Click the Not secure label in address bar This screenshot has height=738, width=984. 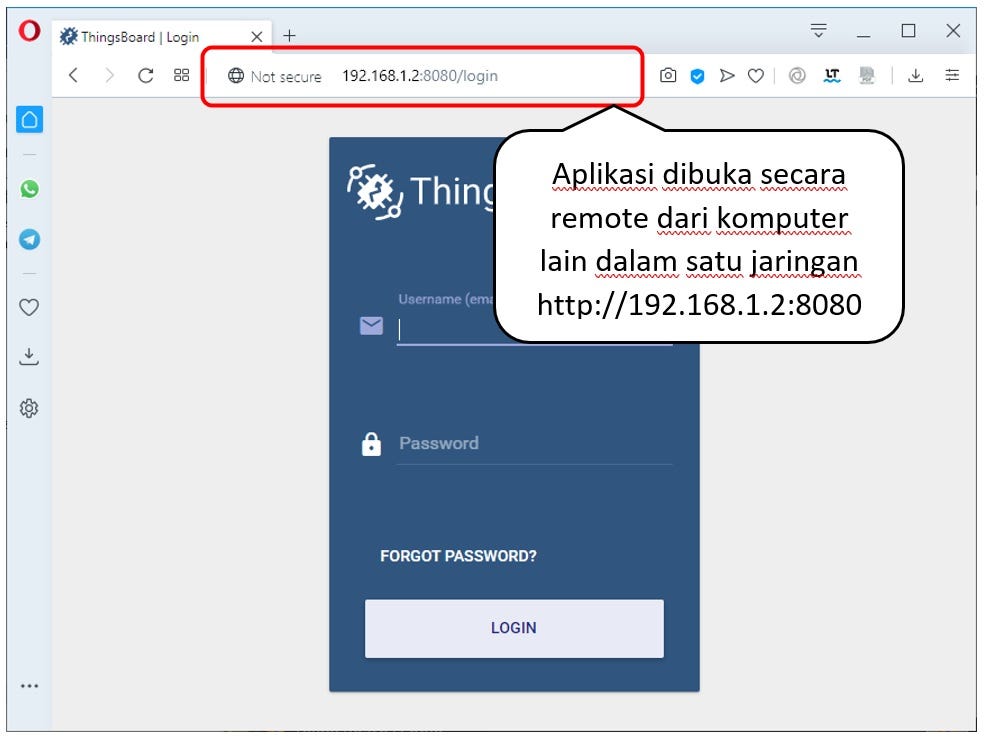coord(286,77)
